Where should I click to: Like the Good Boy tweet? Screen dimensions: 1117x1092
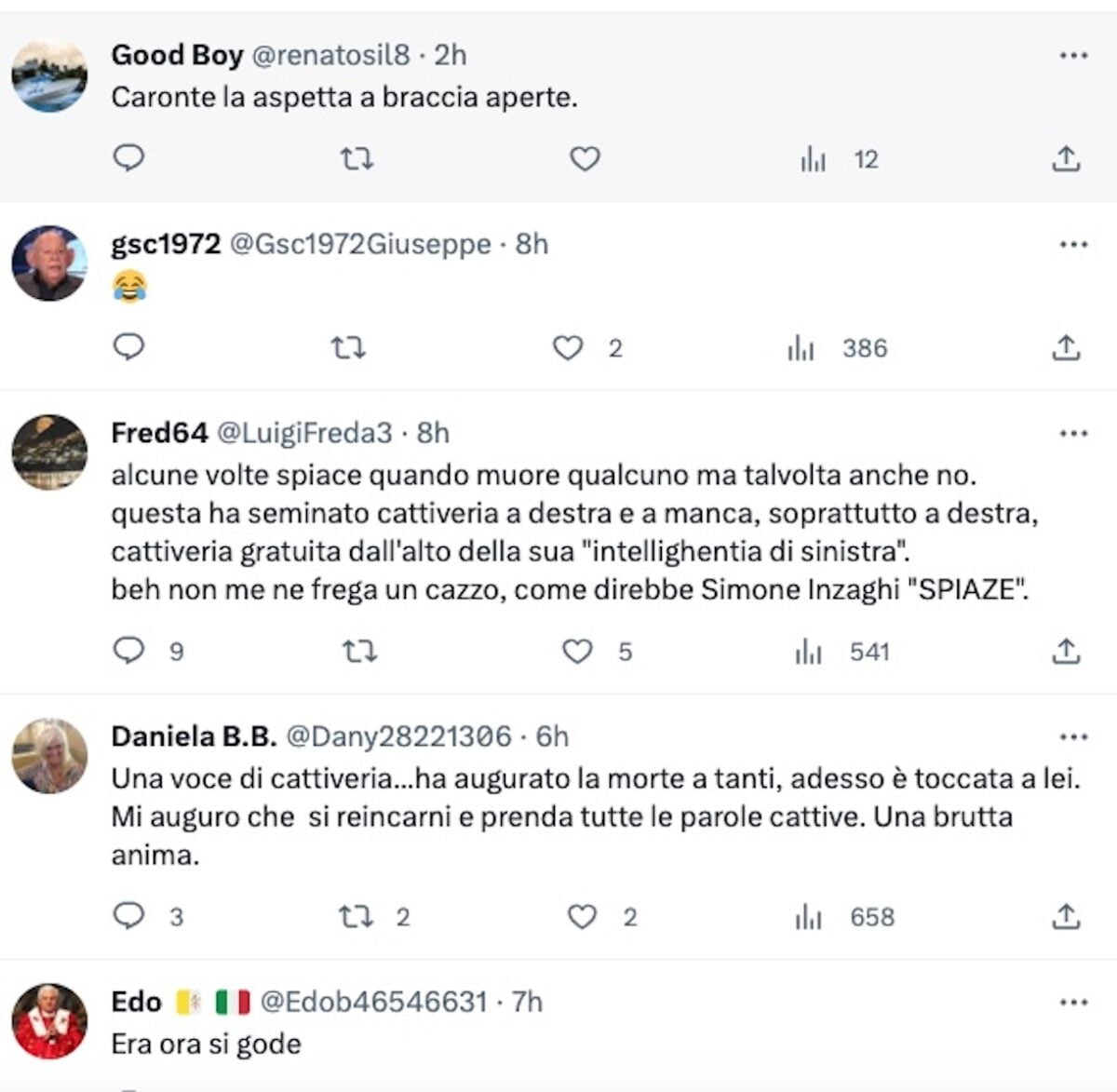pyautogui.click(x=585, y=159)
